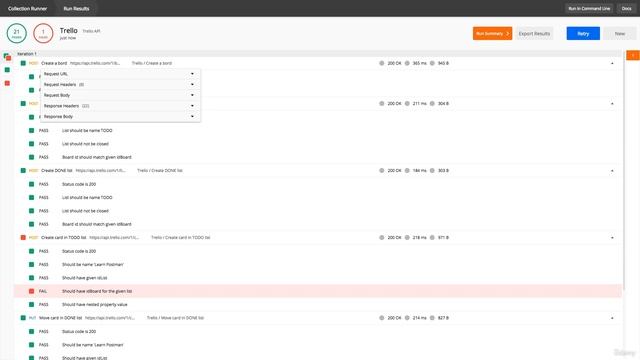Viewport: 640px width, 360px height.
Task: Click red status square of Create card in TODO list request
Action: click(x=23, y=238)
